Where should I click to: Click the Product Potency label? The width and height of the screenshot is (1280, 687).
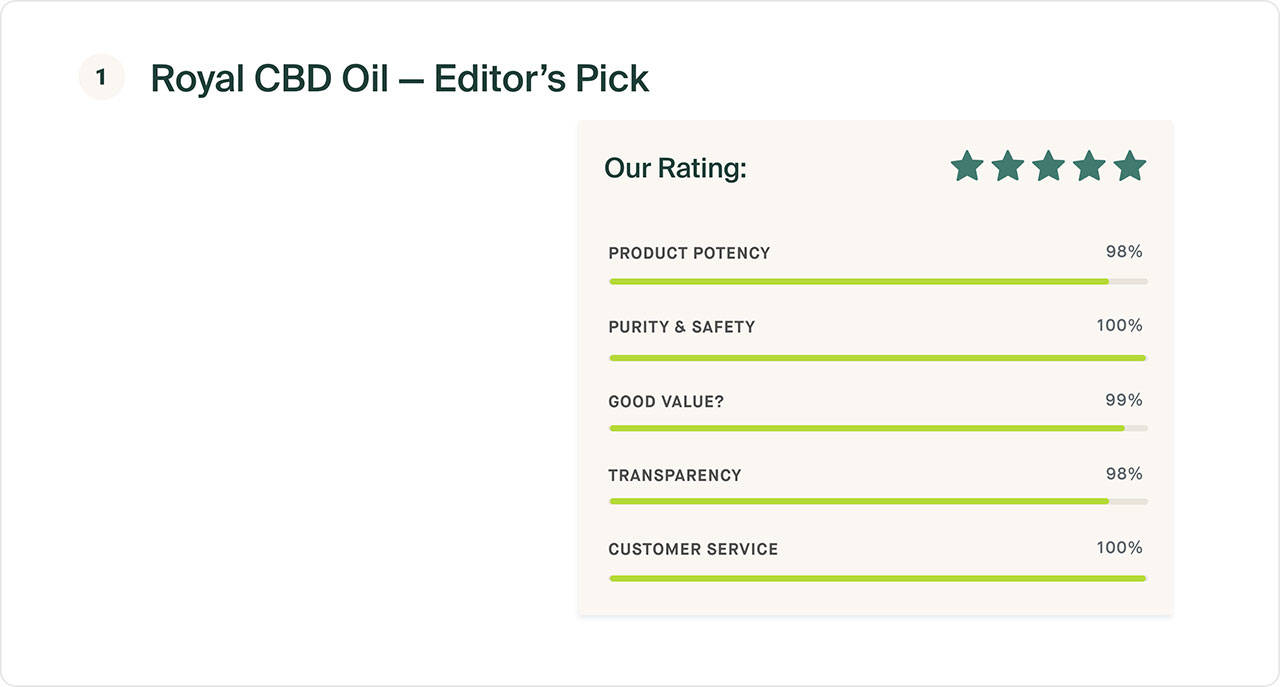[689, 253]
